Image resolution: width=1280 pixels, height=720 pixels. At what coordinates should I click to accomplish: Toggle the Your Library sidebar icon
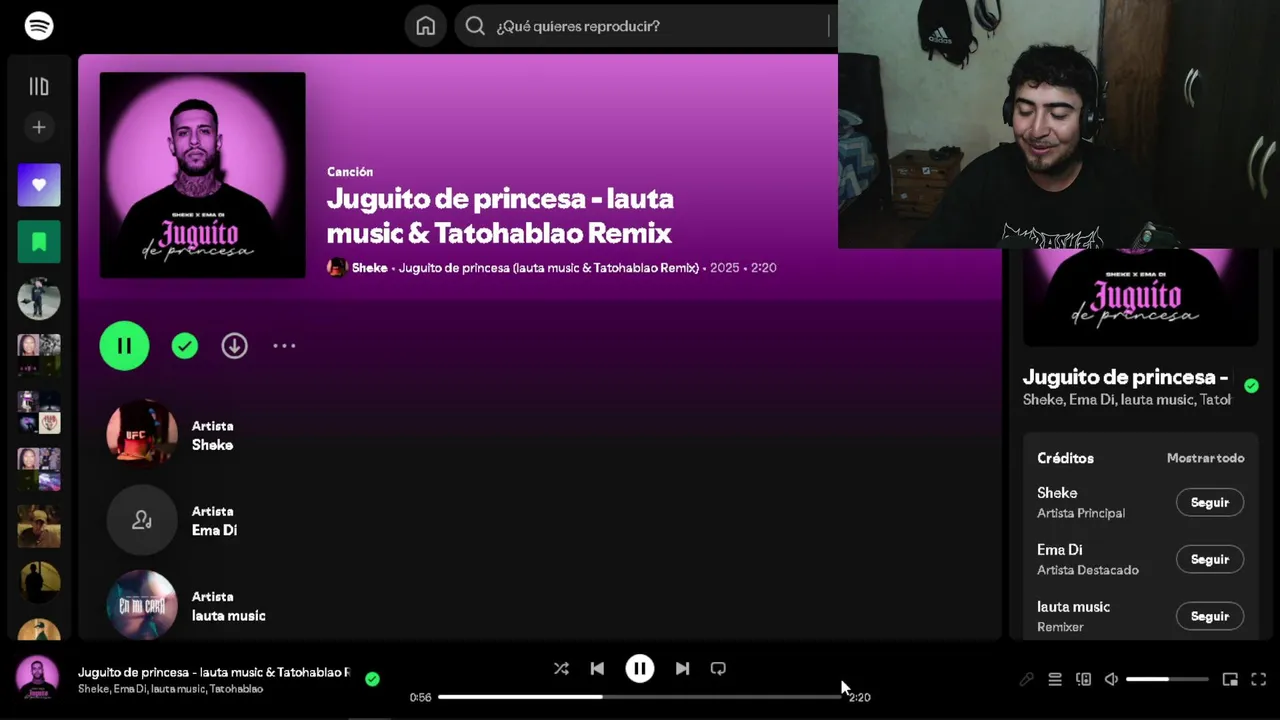tap(39, 87)
